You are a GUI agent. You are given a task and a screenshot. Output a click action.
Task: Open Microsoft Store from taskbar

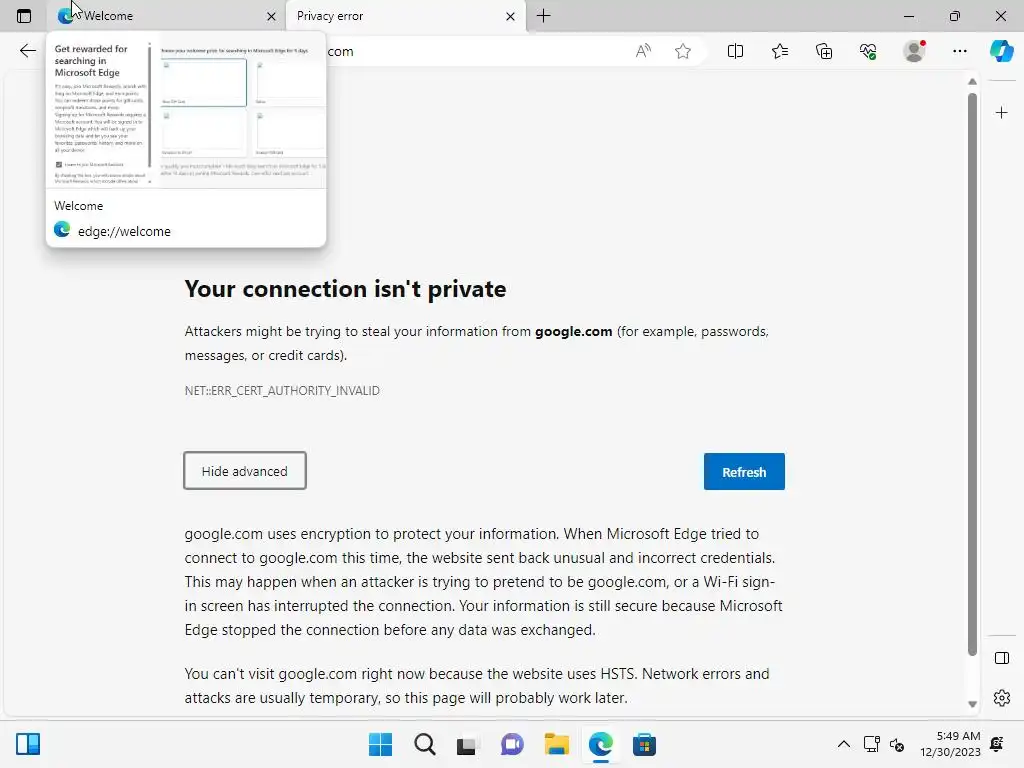tap(644, 744)
